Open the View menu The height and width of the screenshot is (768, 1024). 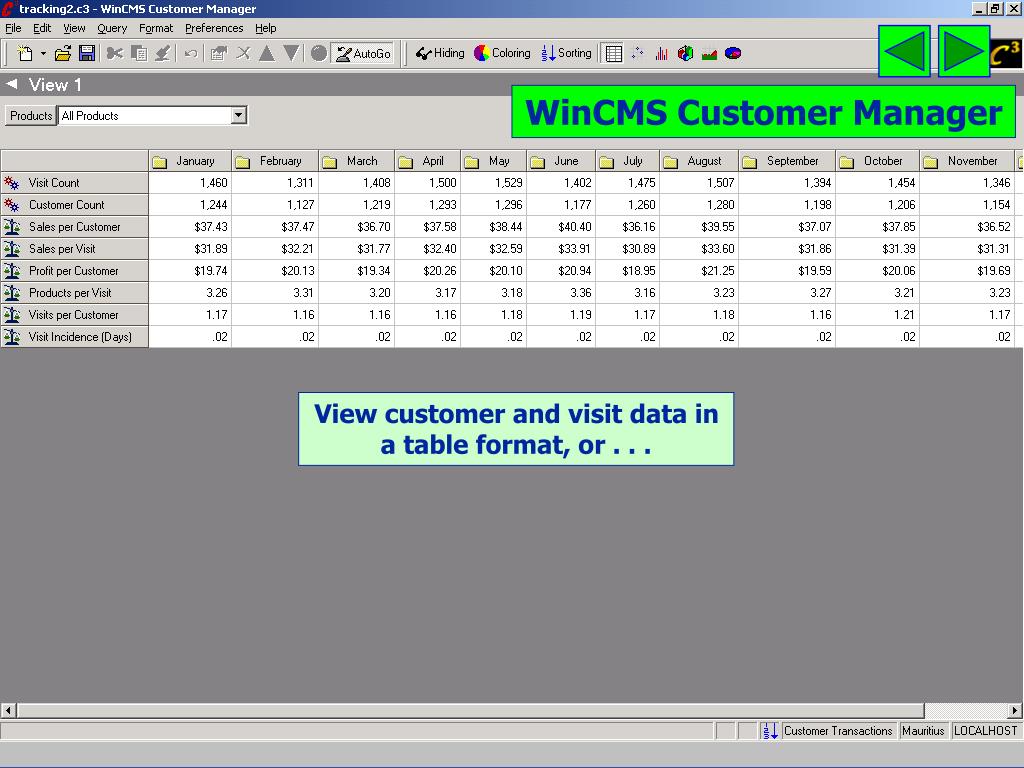(74, 28)
